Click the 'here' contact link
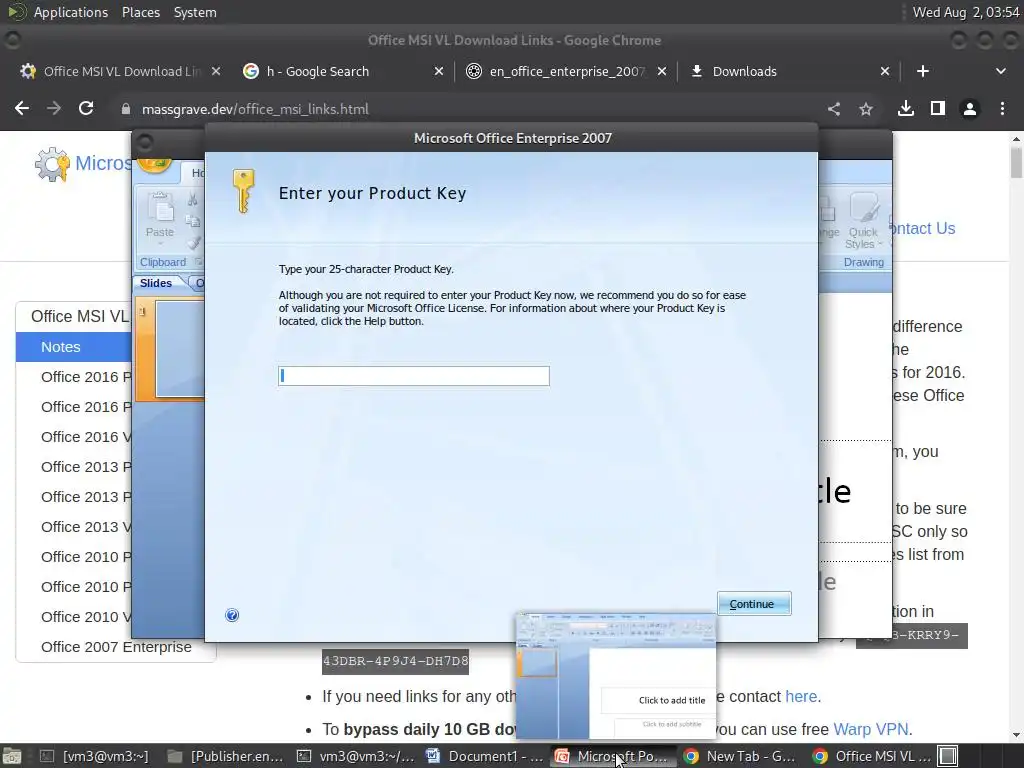The height and width of the screenshot is (768, 1024). [x=801, y=696]
